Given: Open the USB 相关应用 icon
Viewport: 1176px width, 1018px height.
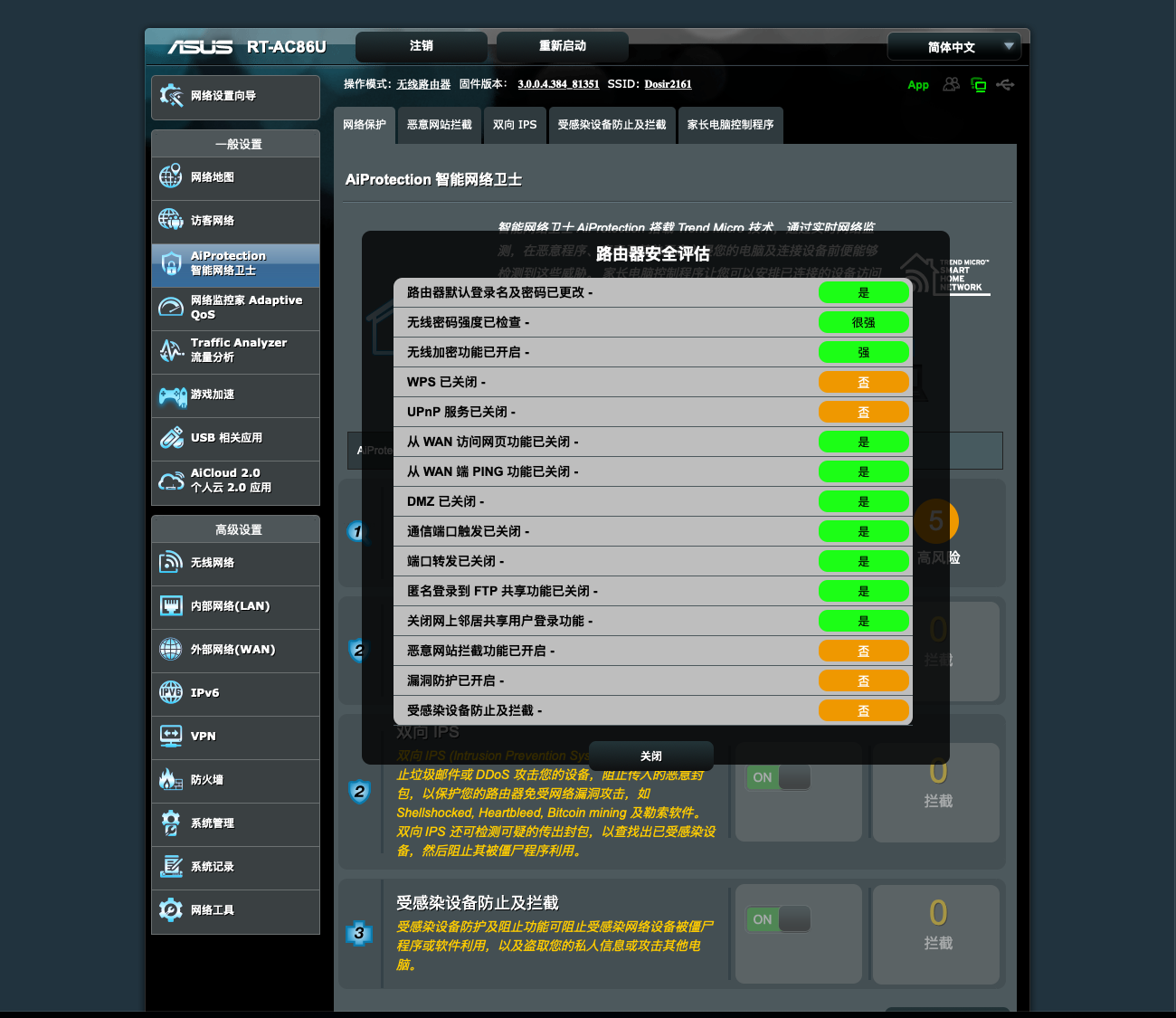Looking at the screenshot, I should pos(171,437).
